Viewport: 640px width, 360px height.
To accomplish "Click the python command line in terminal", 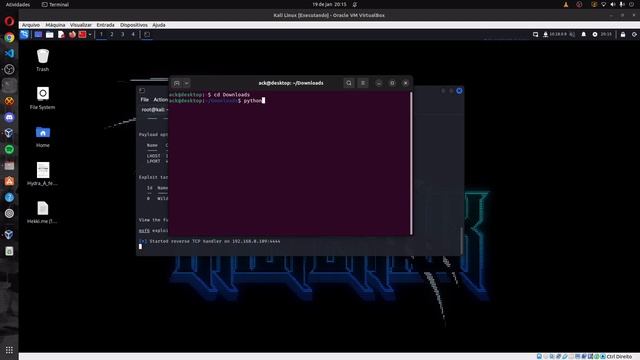I will tap(217, 100).
